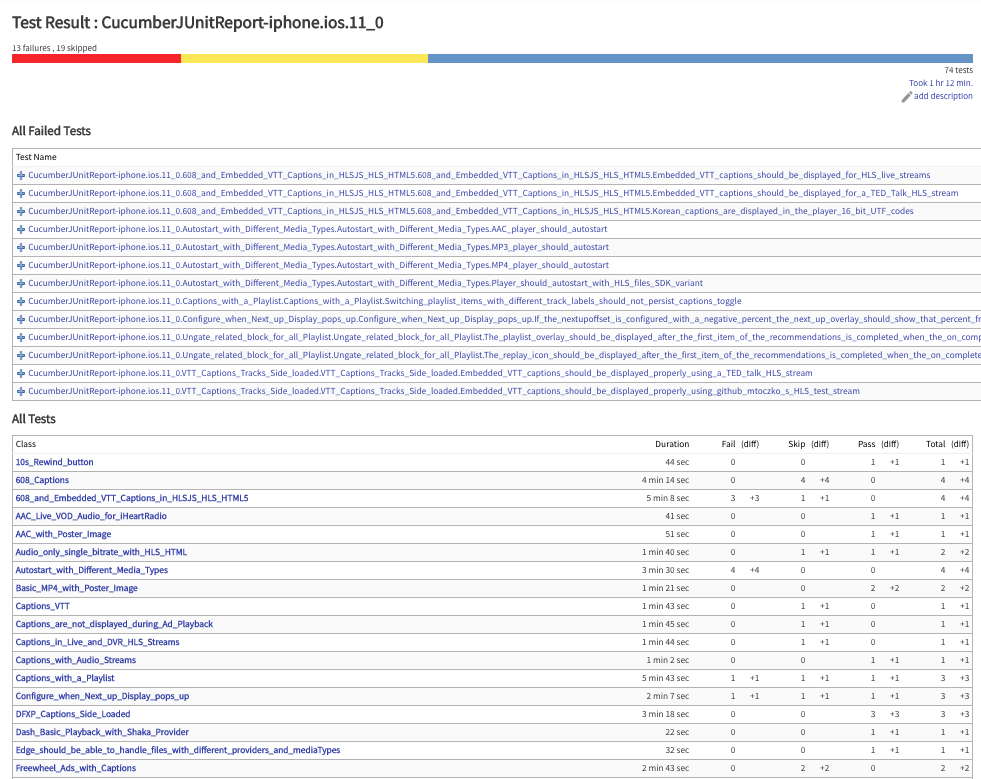Open Captions_are_not_displayed_during_Ad_Playback class
This screenshot has width=981, height=779.
click(114, 624)
